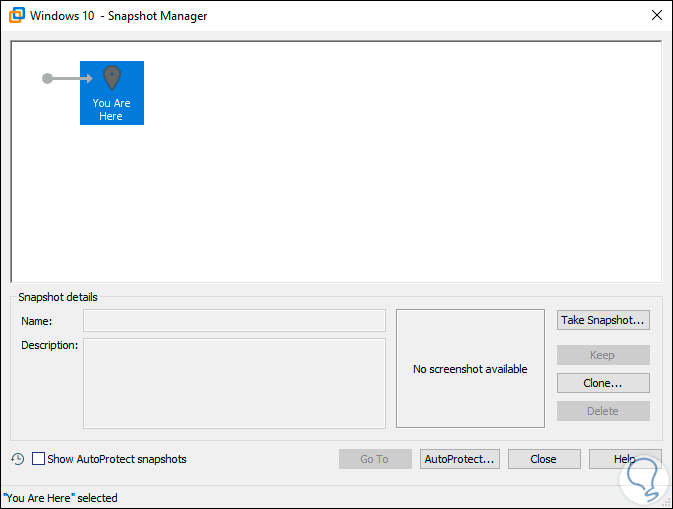
Task: Click the VMware icon in title bar
Action: 17,15
